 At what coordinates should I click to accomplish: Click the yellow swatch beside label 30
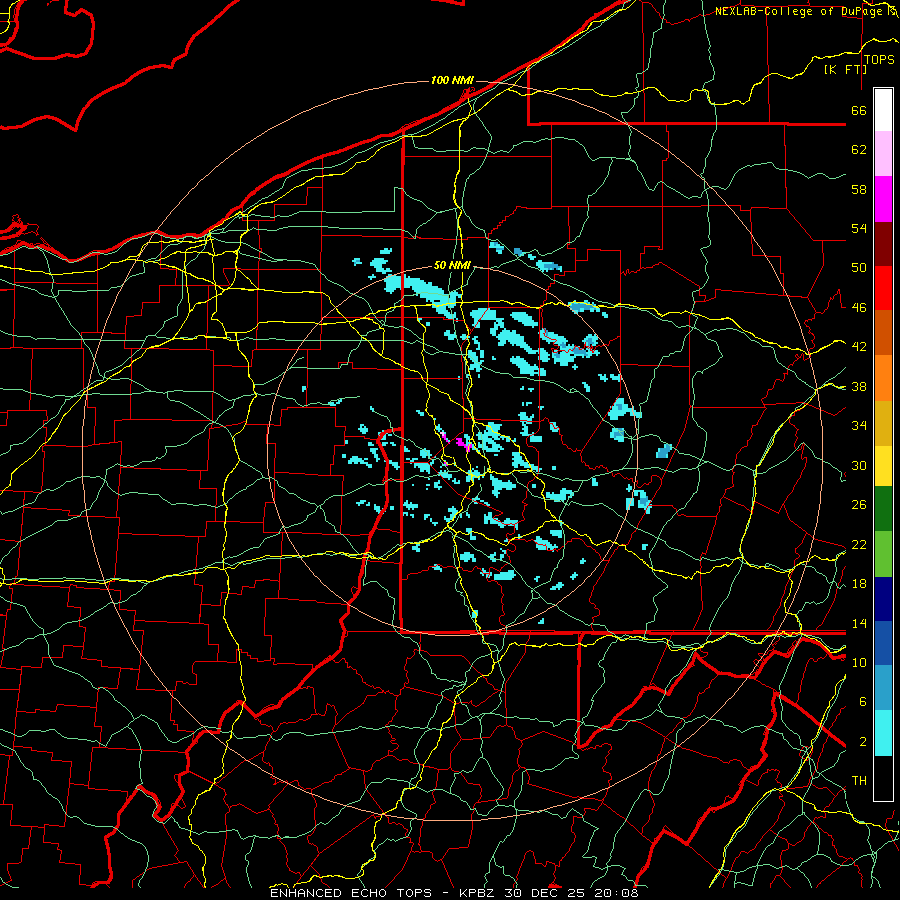(883, 466)
